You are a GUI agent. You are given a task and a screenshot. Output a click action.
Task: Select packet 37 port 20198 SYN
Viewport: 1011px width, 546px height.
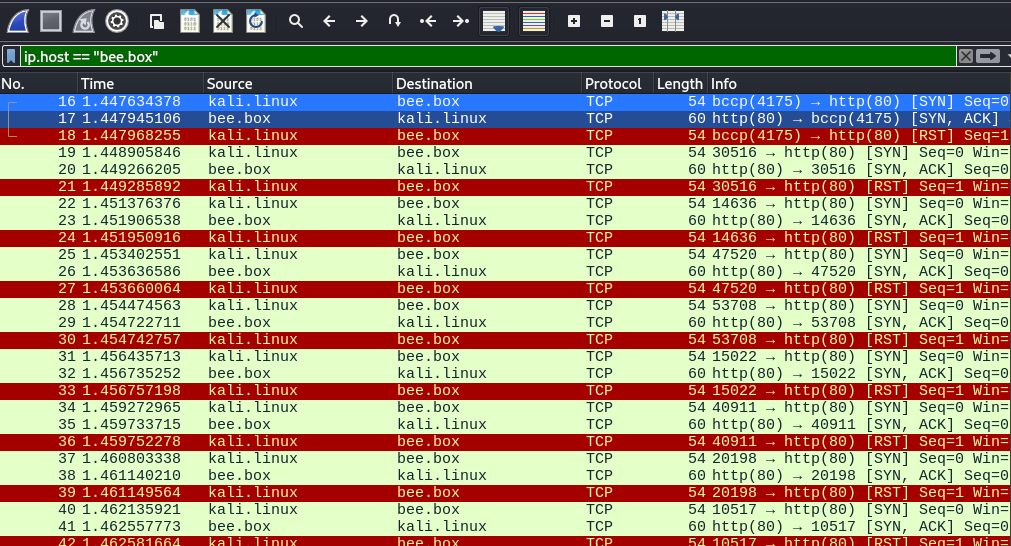point(506,458)
